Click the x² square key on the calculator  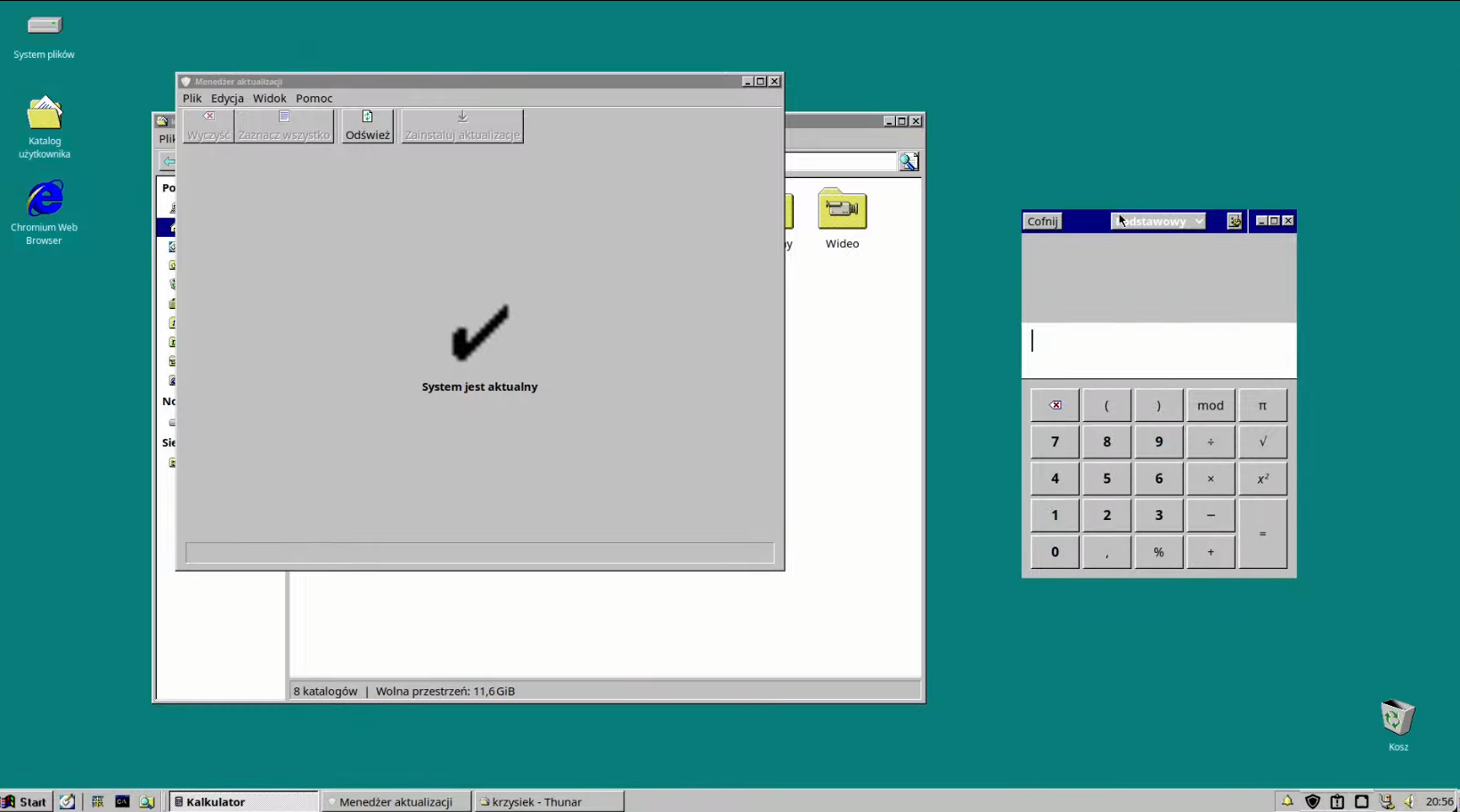pos(1262,478)
